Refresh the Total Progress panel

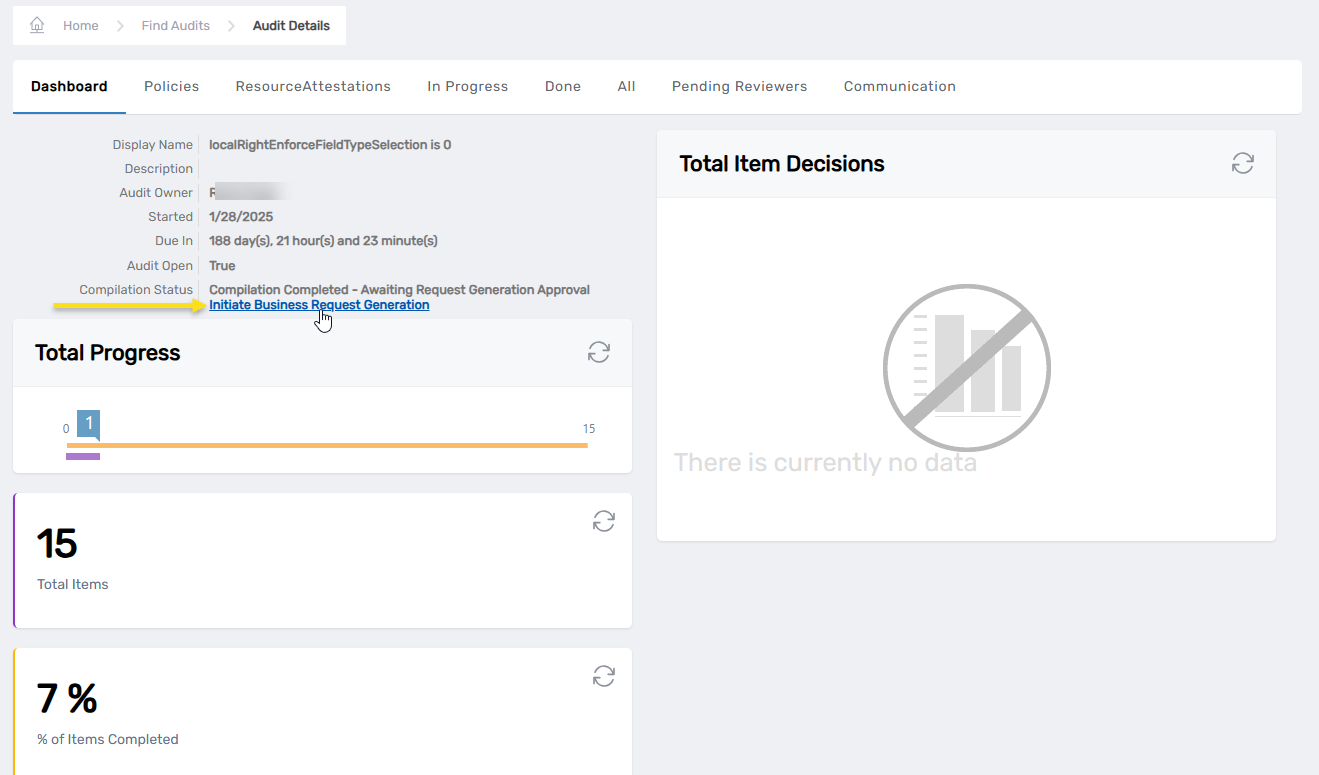(598, 352)
